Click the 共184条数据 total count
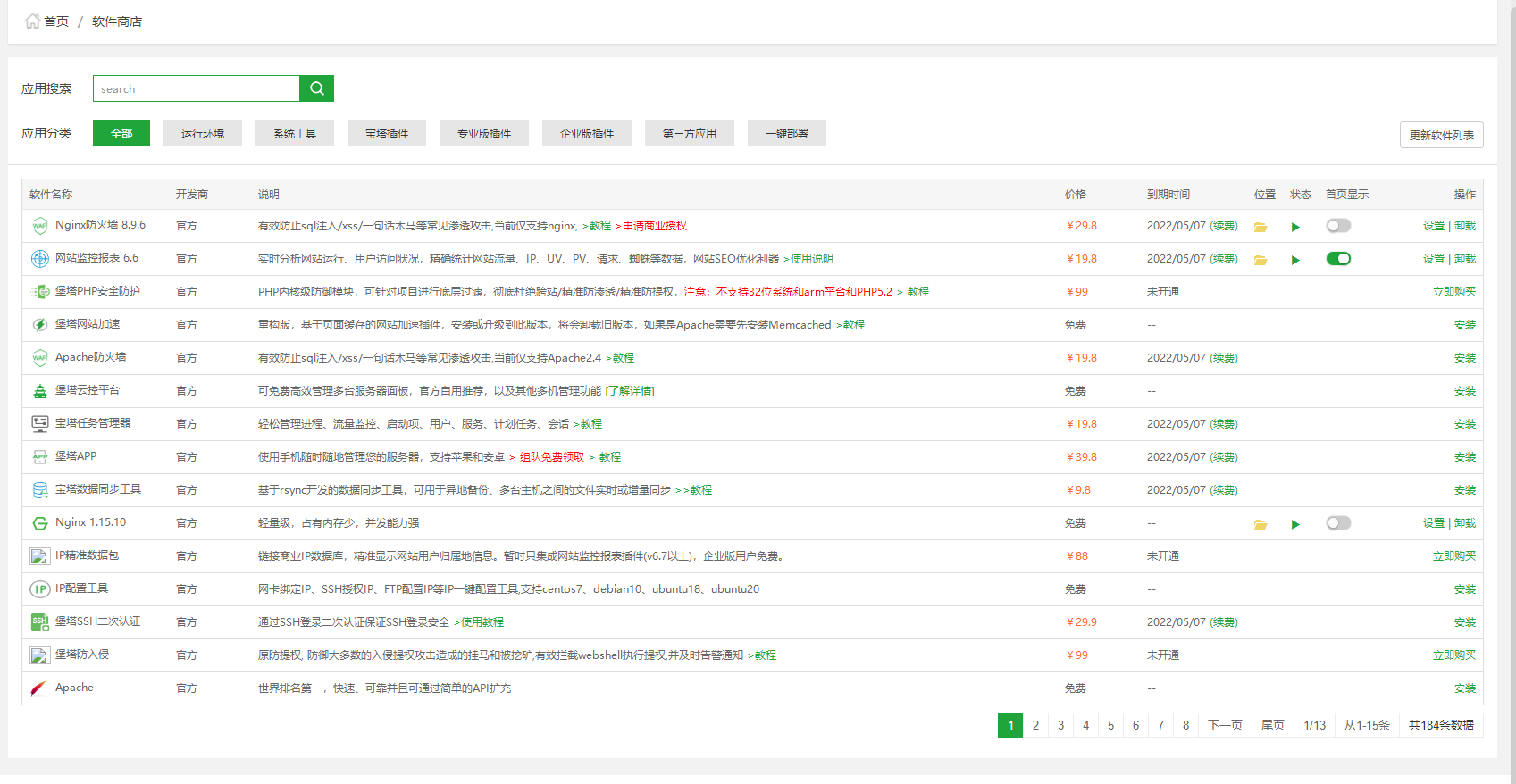1516x784 pixels. pos(1441,725)
